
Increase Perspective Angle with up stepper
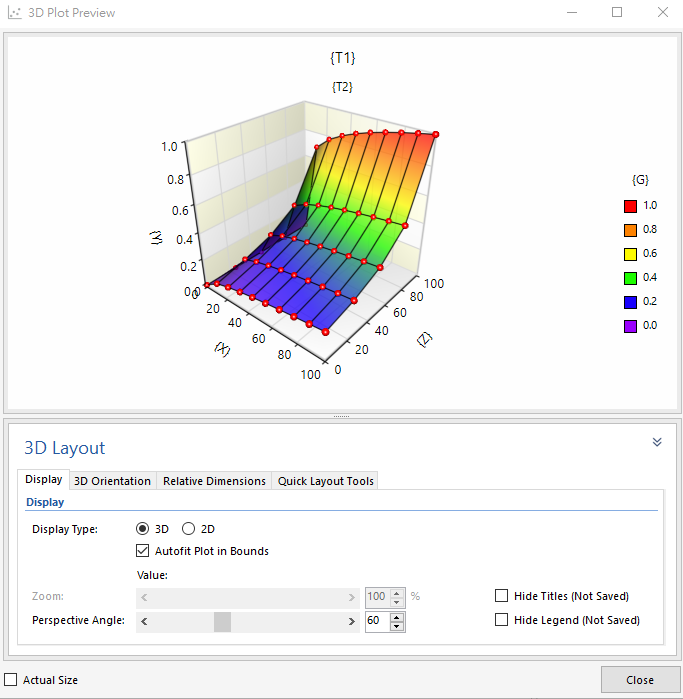click(396, 617)
